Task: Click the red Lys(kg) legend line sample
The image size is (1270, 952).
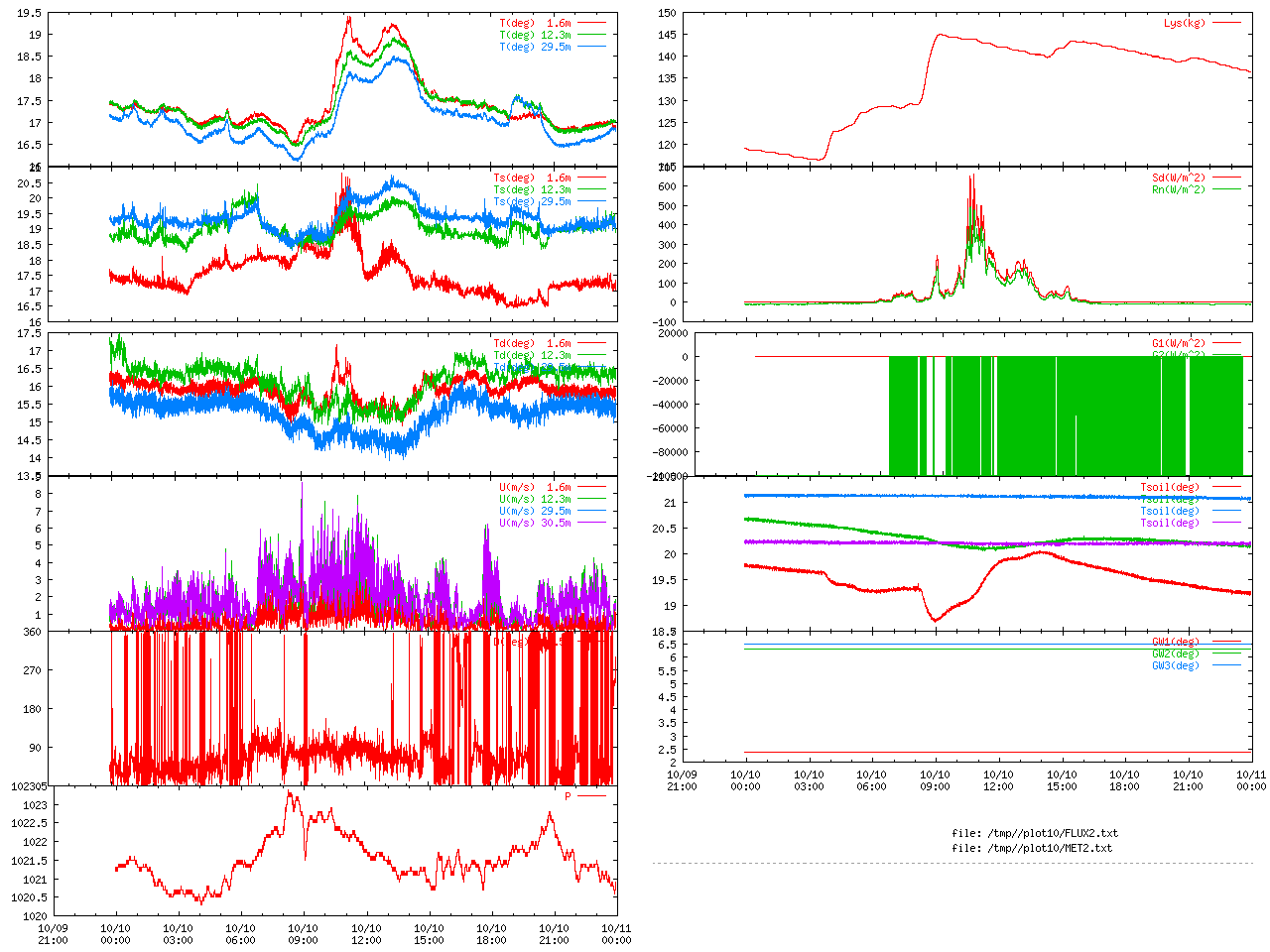Action: point(1226,23)
